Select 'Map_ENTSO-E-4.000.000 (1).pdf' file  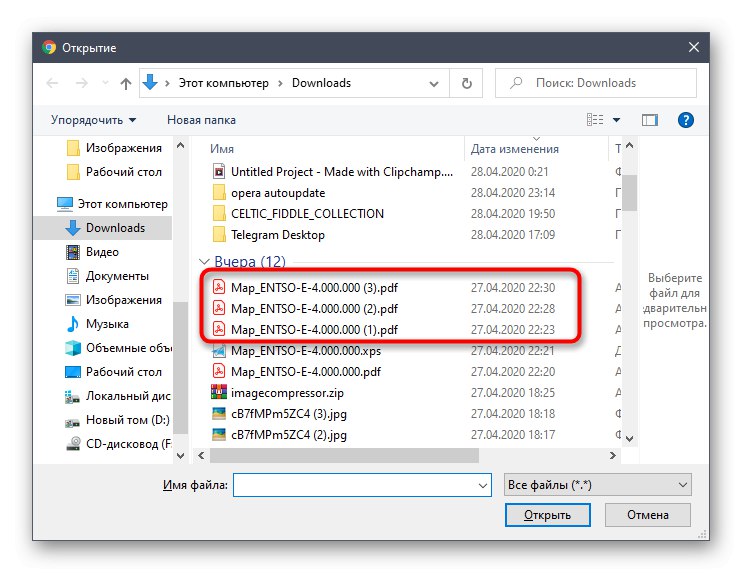click(305, 330)
